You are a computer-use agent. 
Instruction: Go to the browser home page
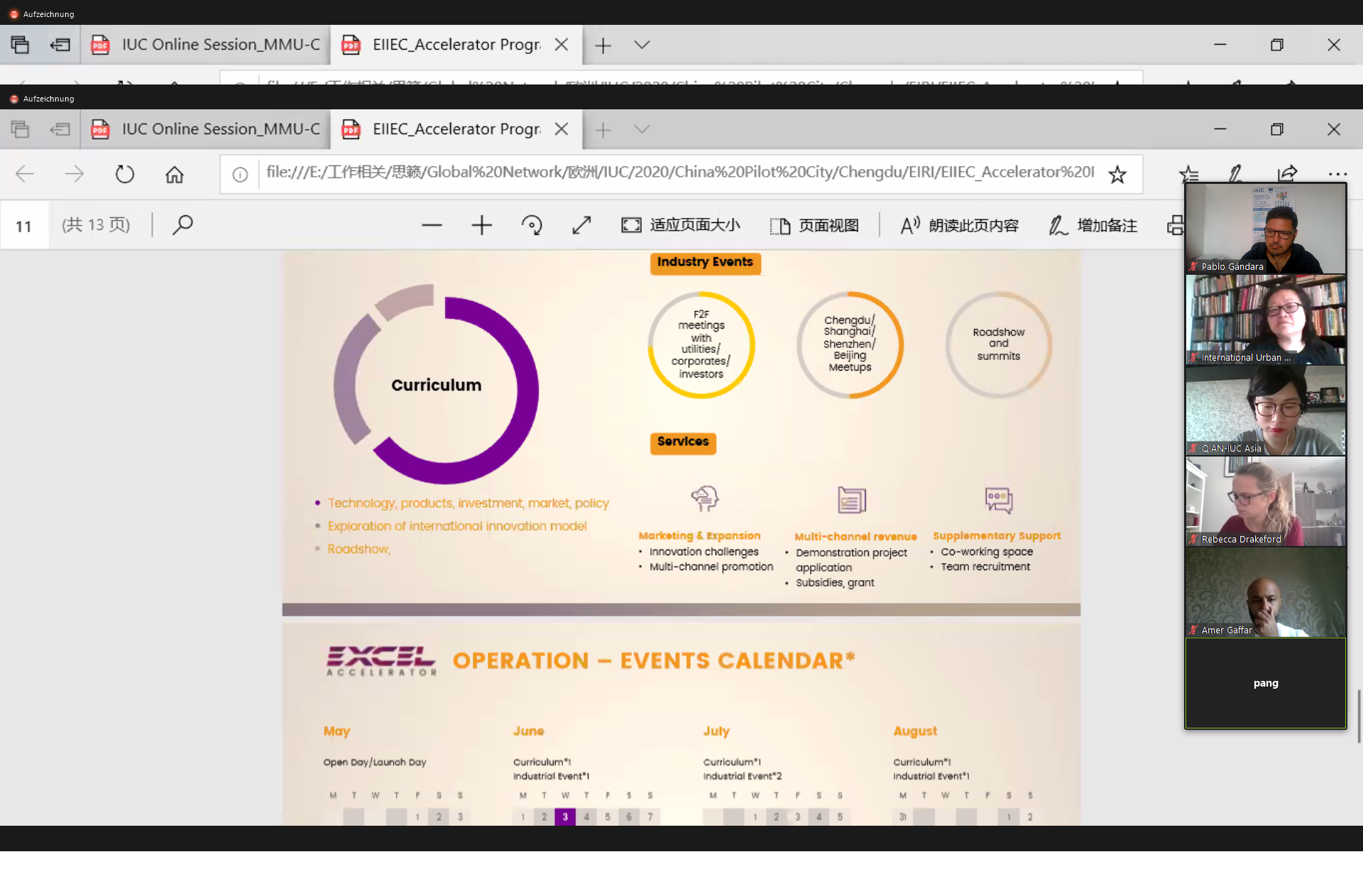pos(175,174)
